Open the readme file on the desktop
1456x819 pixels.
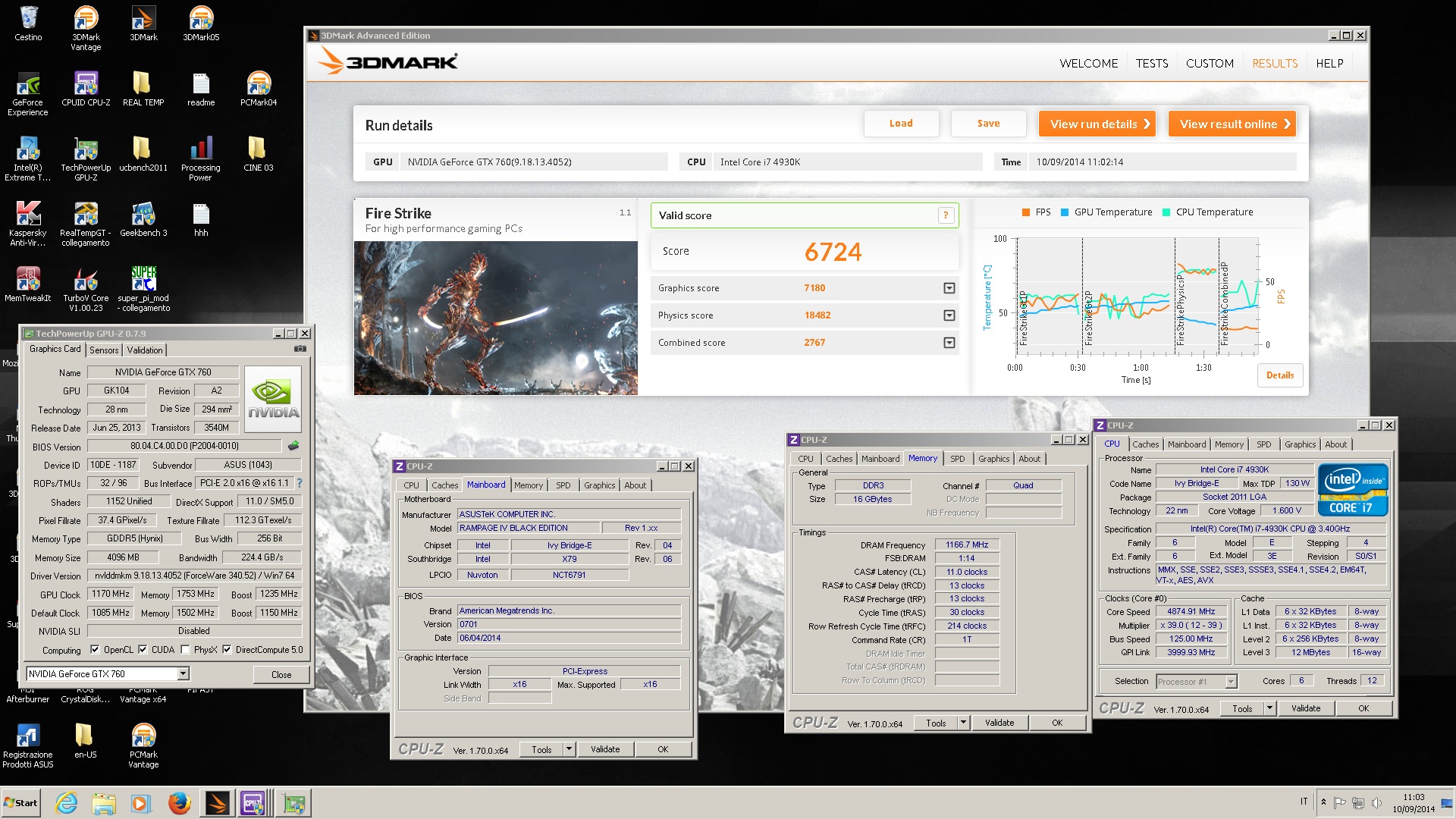tap(201, 88)
